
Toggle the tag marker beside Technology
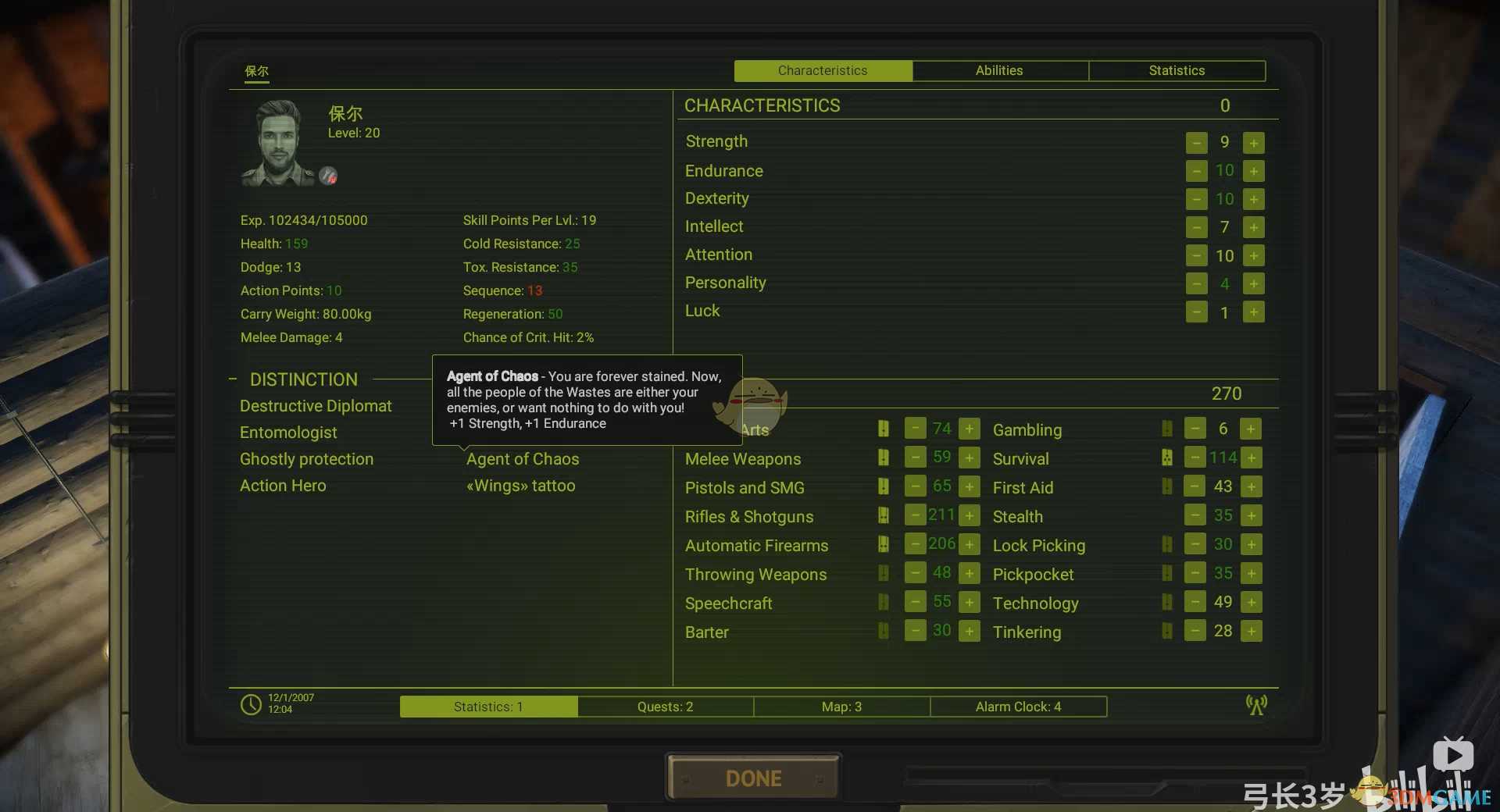point(1166,602)
